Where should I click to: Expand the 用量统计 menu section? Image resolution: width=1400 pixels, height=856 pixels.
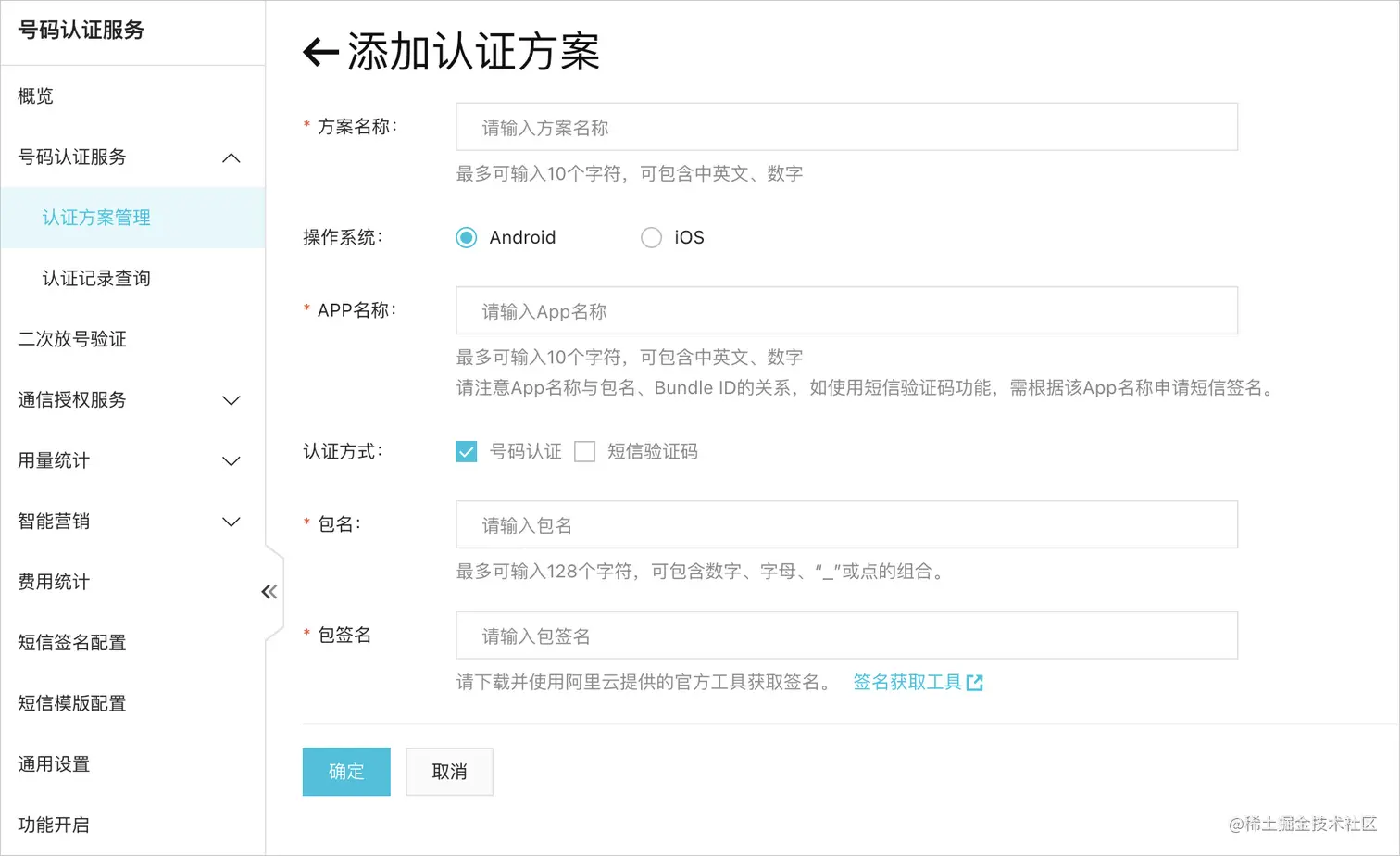231,460
